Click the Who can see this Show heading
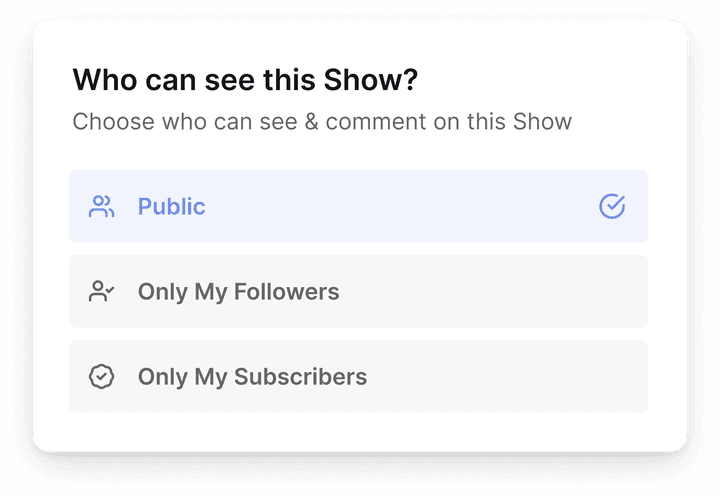Image resolution: width=720 pixels, height=497 pixels. [245, 79]
